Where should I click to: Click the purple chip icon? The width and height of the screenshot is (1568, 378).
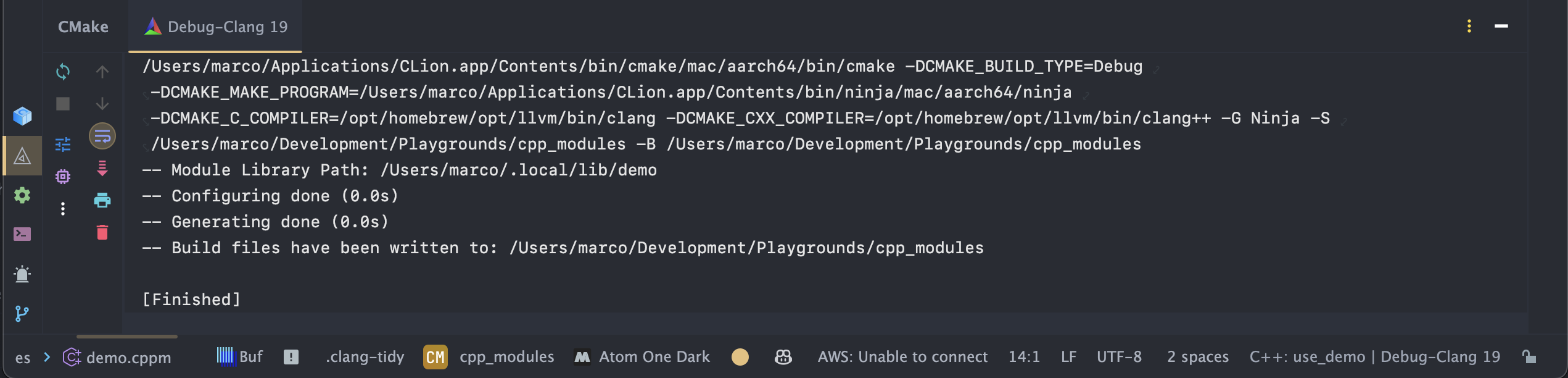(x=63, y=177)
